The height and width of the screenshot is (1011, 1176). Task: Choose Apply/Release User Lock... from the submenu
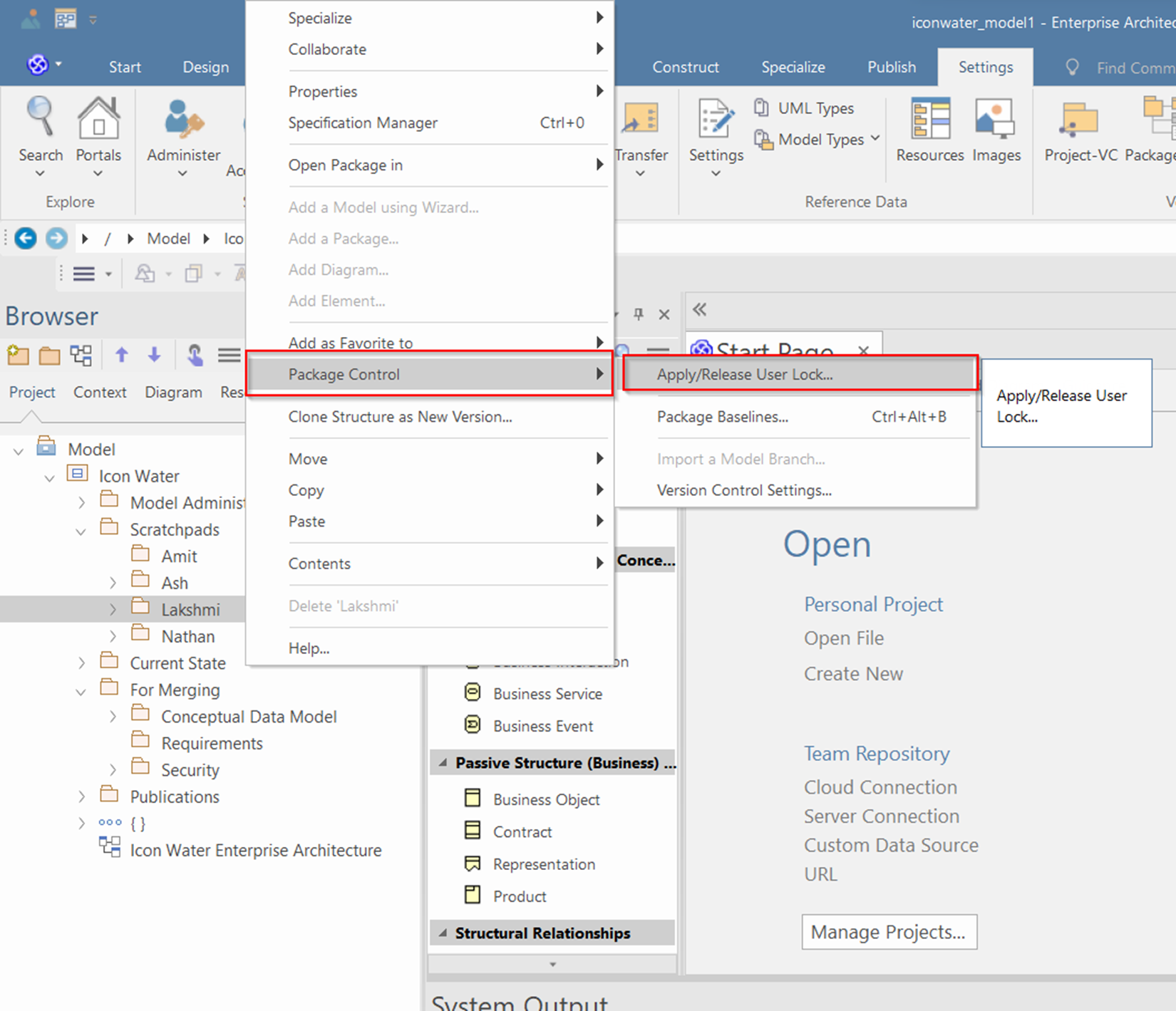[800, 374]
